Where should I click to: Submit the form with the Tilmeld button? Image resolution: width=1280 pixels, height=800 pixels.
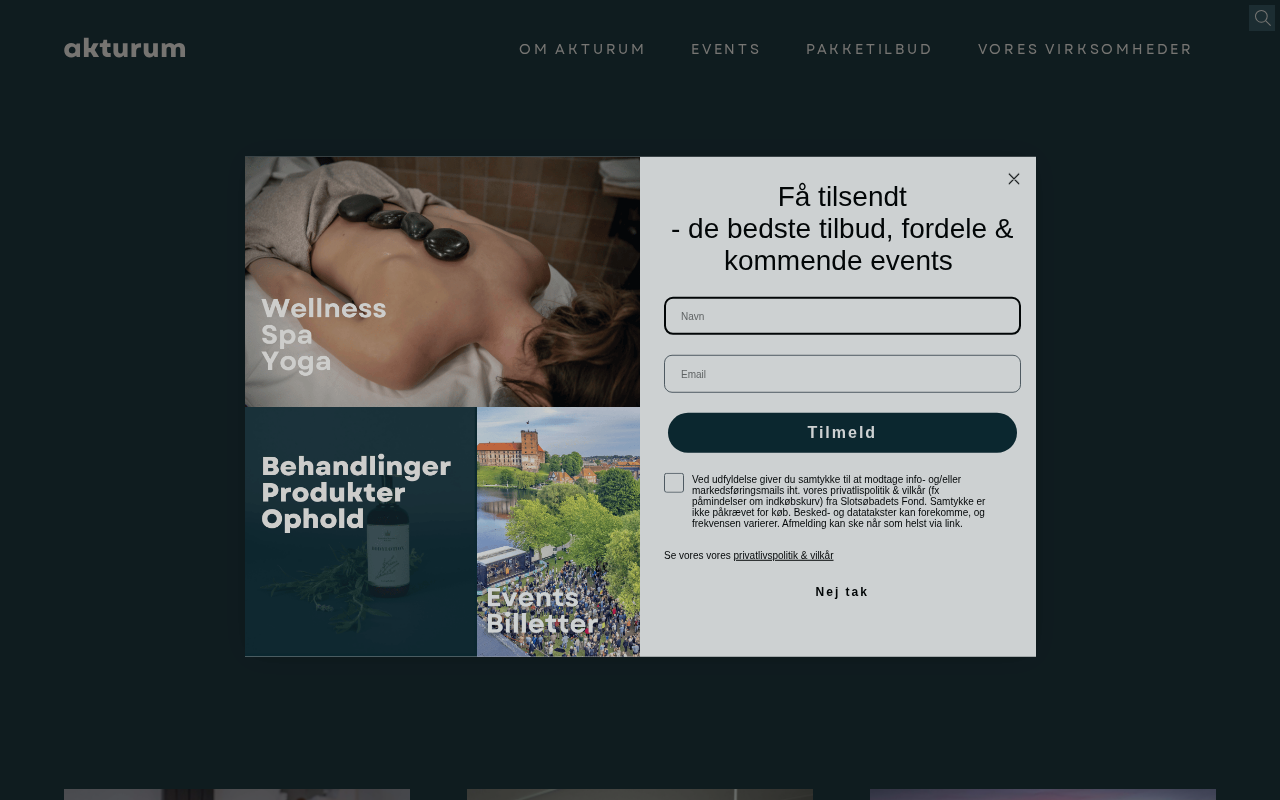tap(842, 433)
